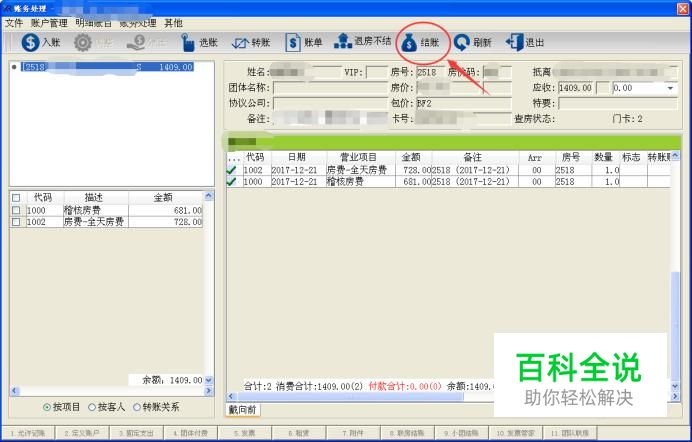Click the transaction table horizontal scrollbar thumb
The image size is (692, 442).
[350, 396]
